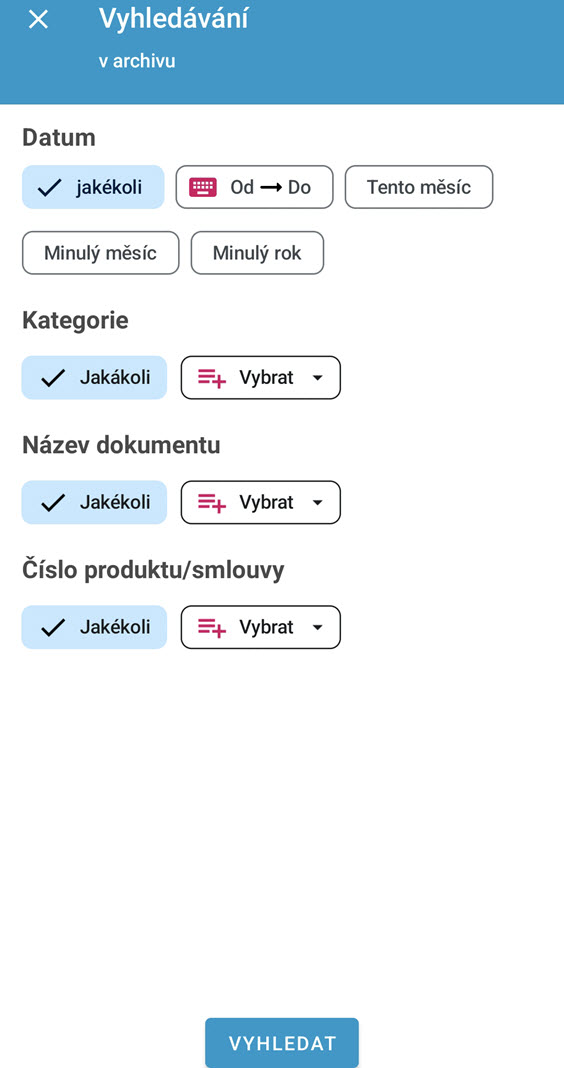Click the checkmark on the Název dokumentu Jakékoli chip

[53, 503]
